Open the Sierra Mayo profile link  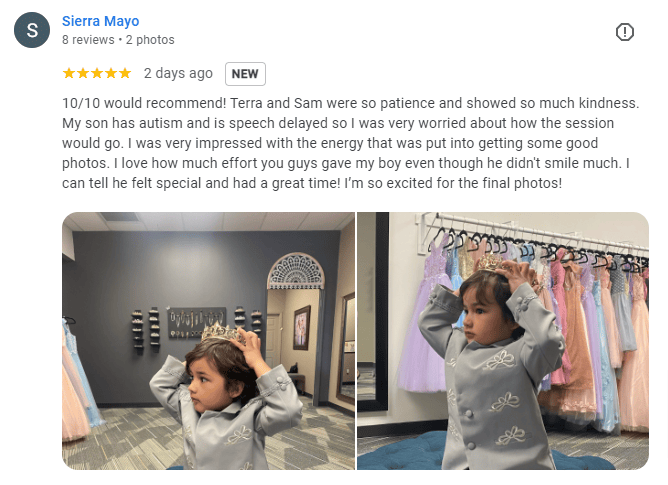click(x=101, y=21)
